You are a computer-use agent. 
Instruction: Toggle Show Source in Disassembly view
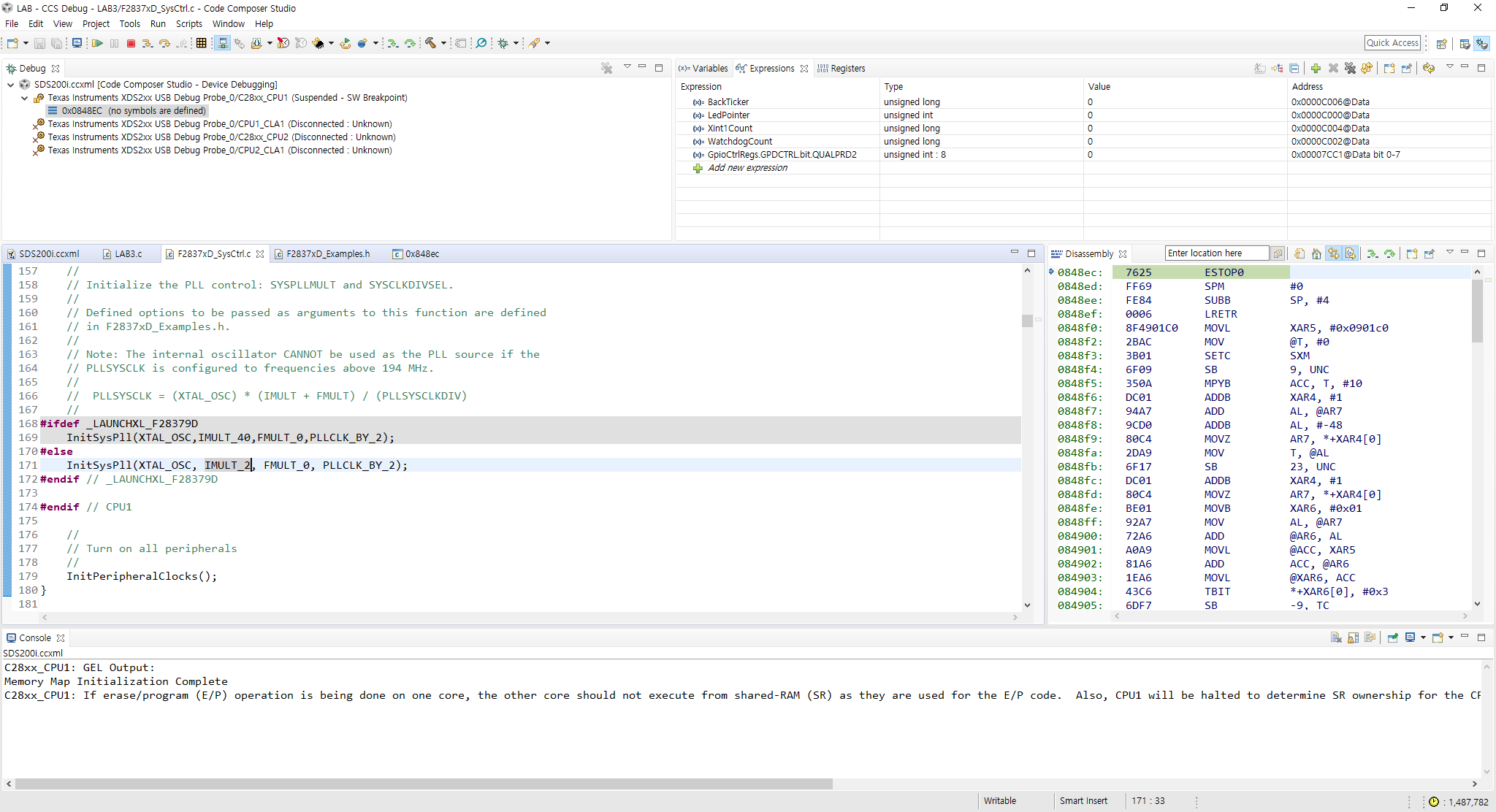[1351, 254]
